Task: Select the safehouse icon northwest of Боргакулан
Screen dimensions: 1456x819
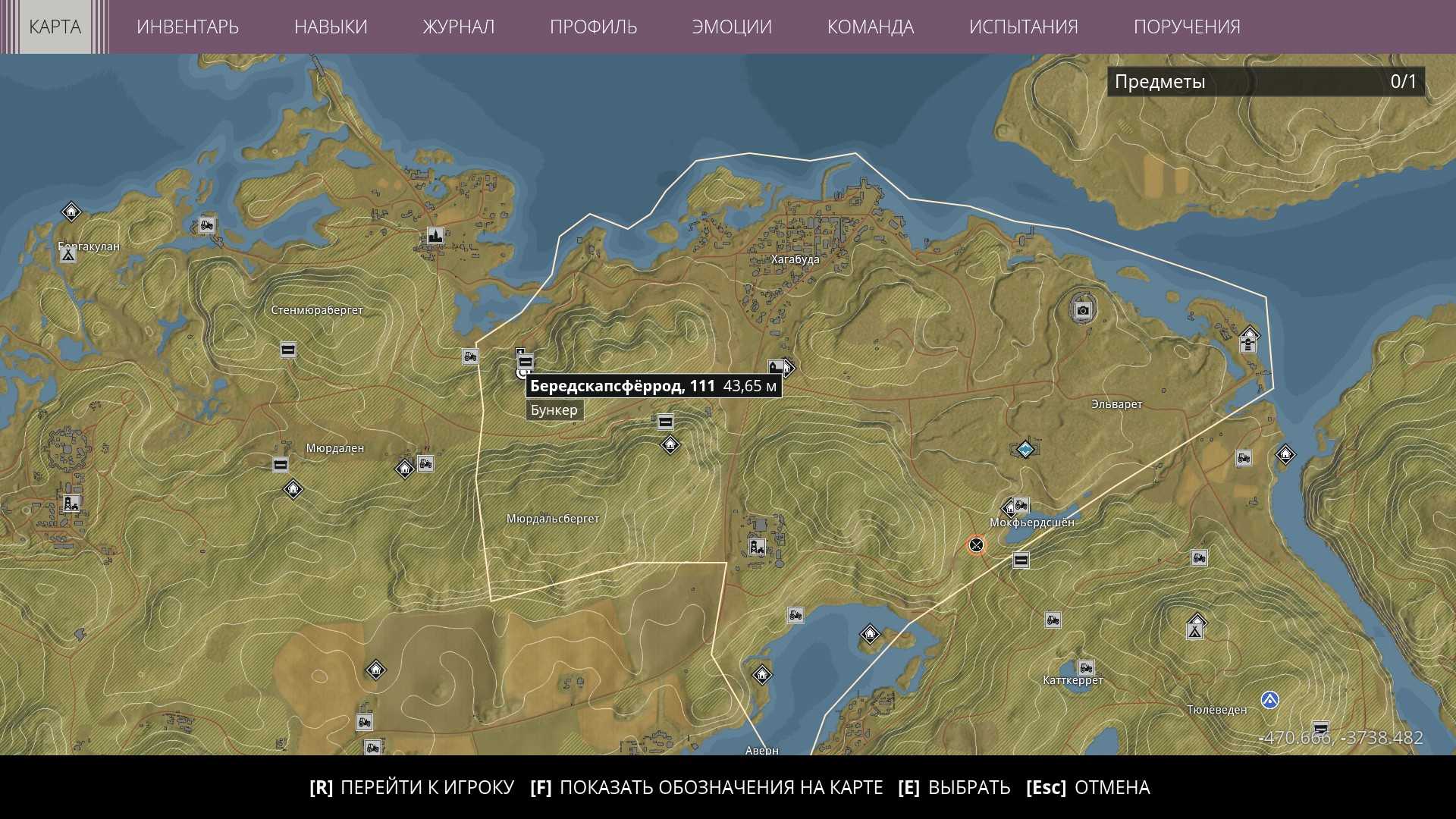Action: pyautogui.click(x=71, y=212)
